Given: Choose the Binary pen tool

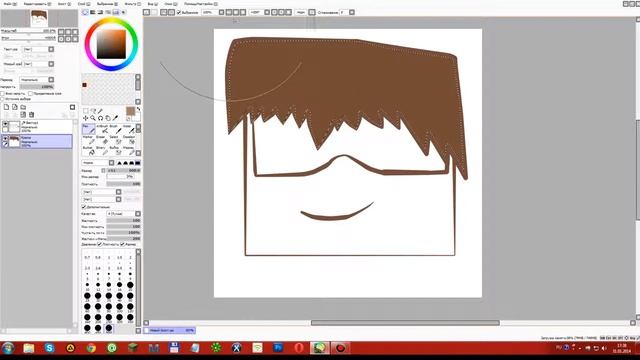Looking at the screenshot, I should pos(102,151).
